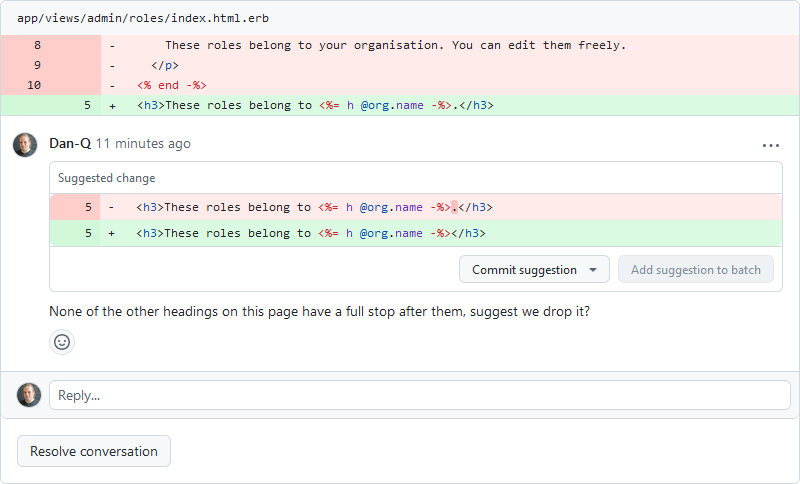Screen dimensions: 800x484
Task: Open the three-dot comment options menu
Action: pos(770,145)
